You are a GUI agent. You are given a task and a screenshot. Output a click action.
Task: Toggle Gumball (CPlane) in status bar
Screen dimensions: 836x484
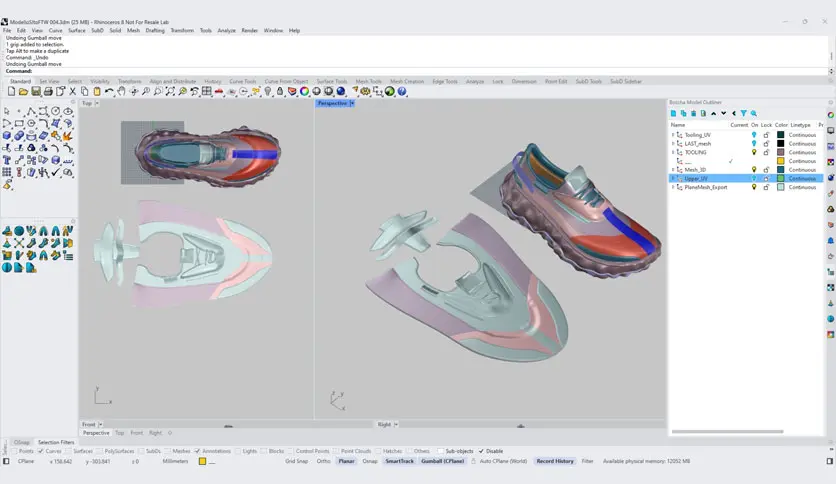443,461
